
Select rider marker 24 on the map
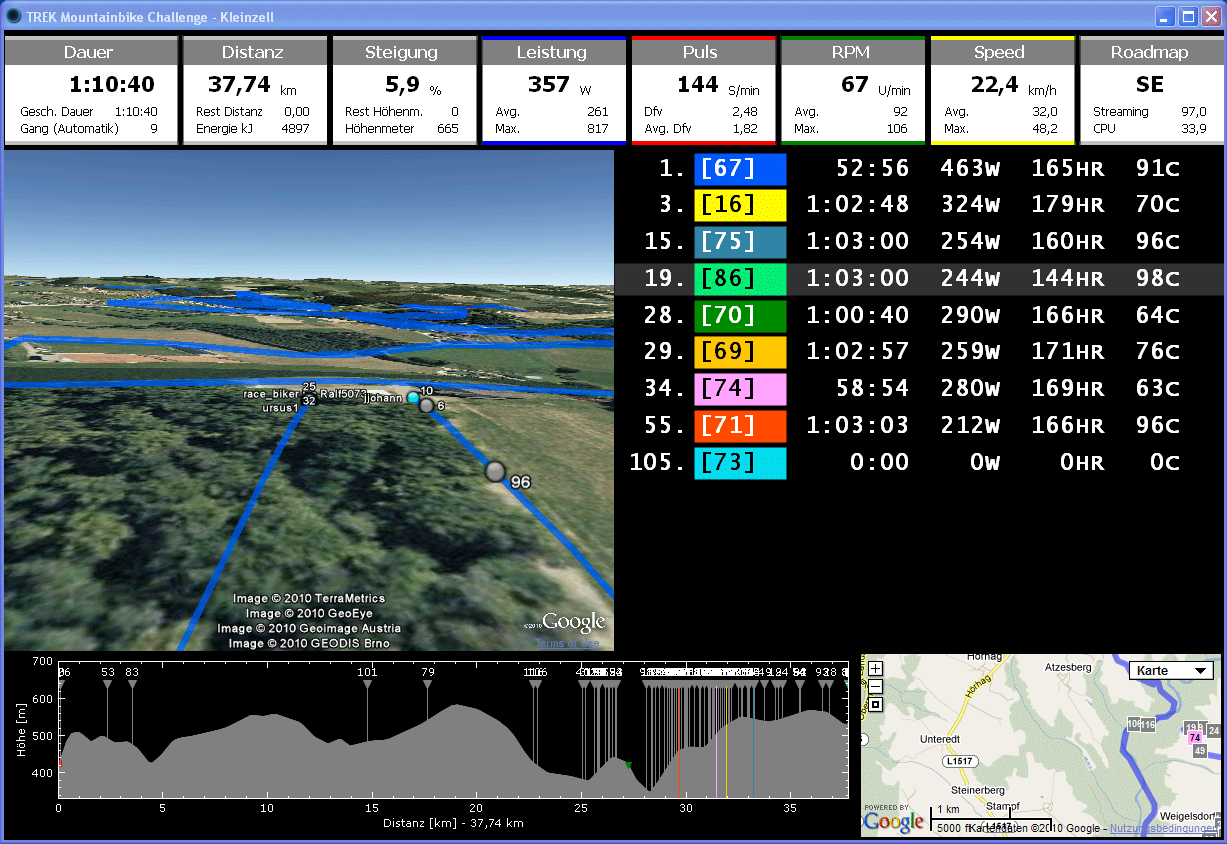(x=1214, y=731)
